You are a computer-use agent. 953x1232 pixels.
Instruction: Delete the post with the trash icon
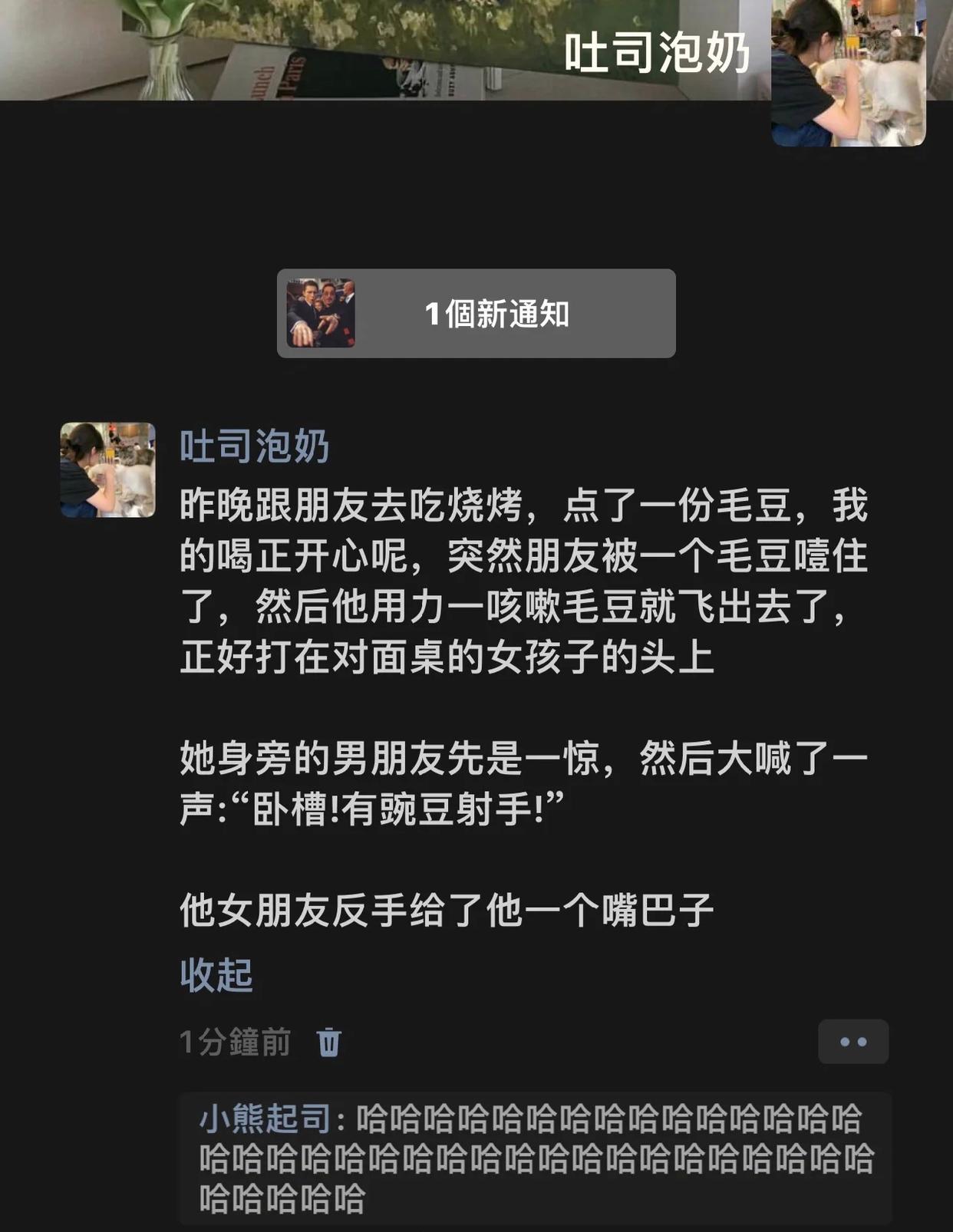coord(329,1043)
